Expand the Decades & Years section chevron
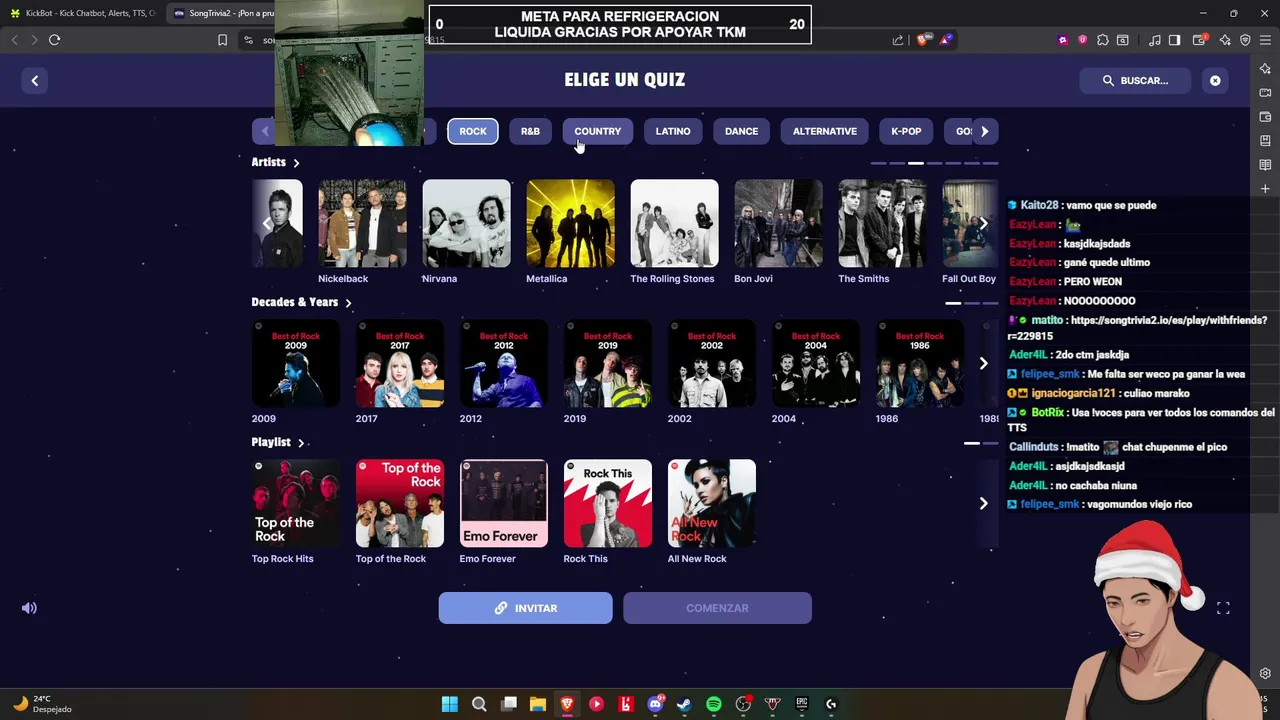The image size is (1280, 720). pyautogui.click(x=348, y=302)
